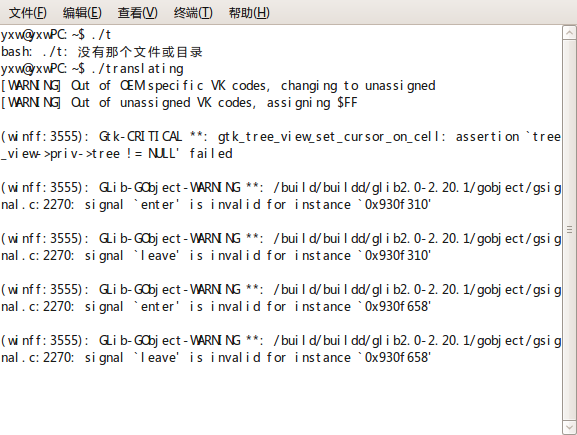
Task: Click the `leave' signal line for 0x930f658
Action: click(281, 349)
